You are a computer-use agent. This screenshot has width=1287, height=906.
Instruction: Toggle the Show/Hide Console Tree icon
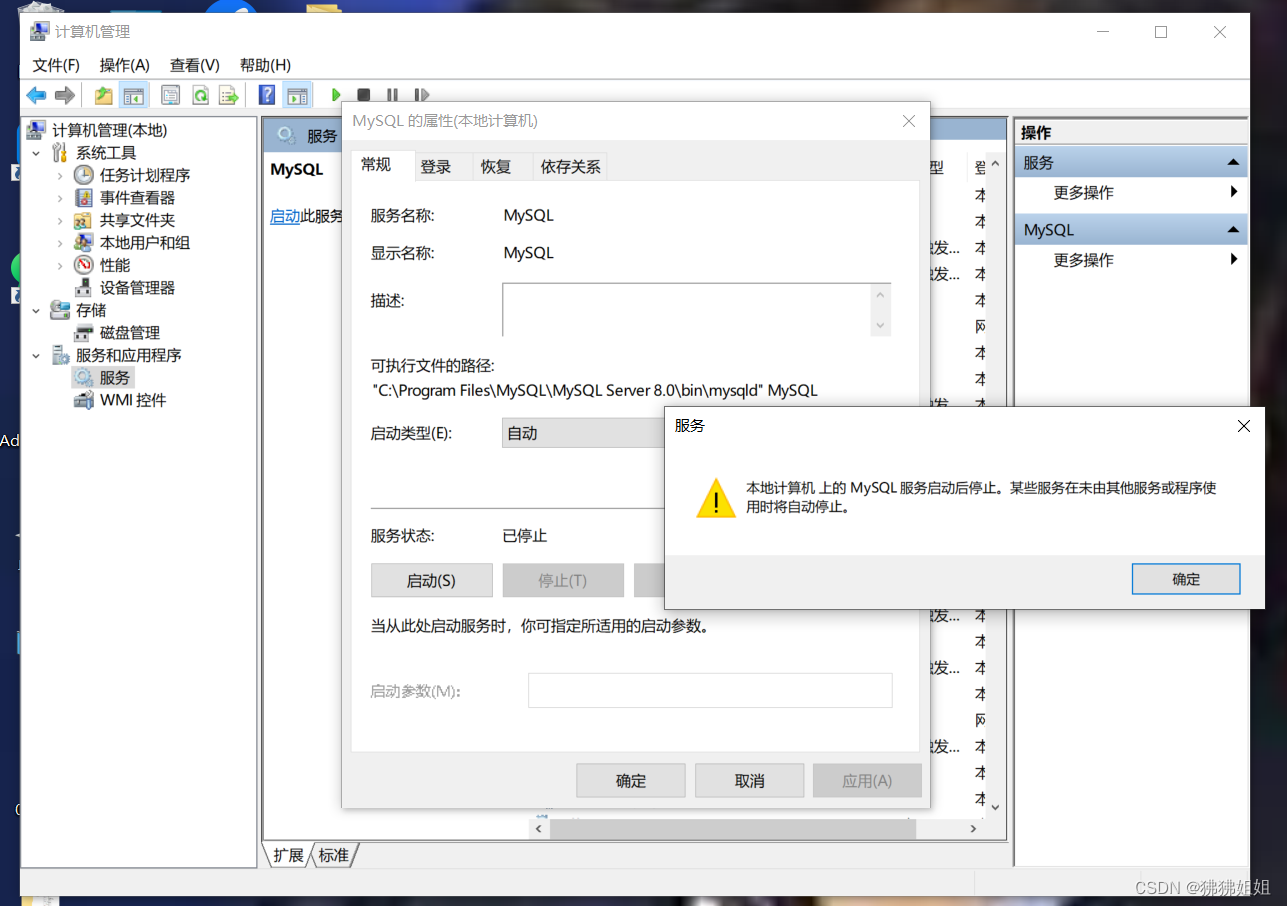[x=133, y=95]
